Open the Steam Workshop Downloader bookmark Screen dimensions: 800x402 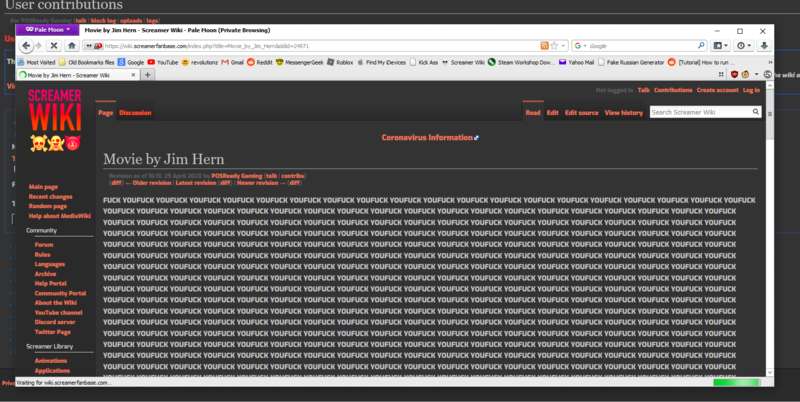coord(521,62)
